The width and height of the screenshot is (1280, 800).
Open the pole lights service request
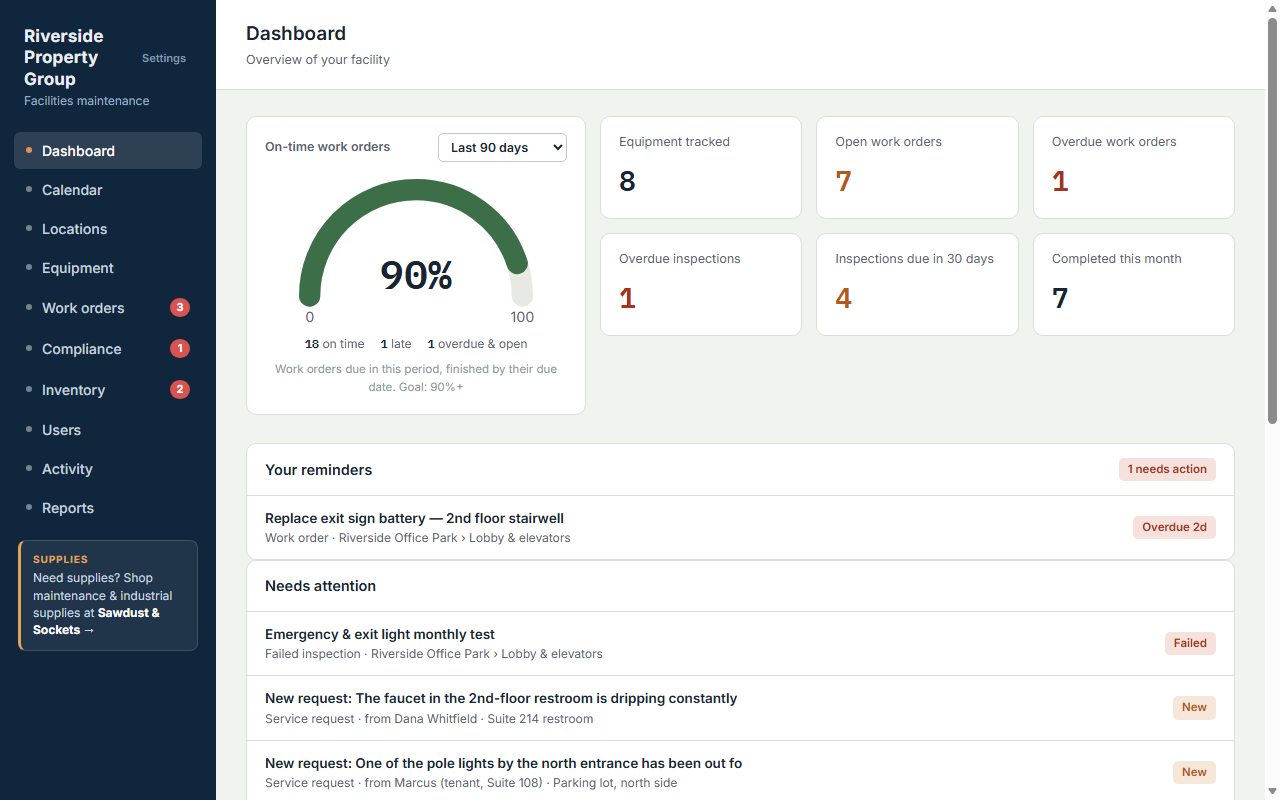[740, 772]
